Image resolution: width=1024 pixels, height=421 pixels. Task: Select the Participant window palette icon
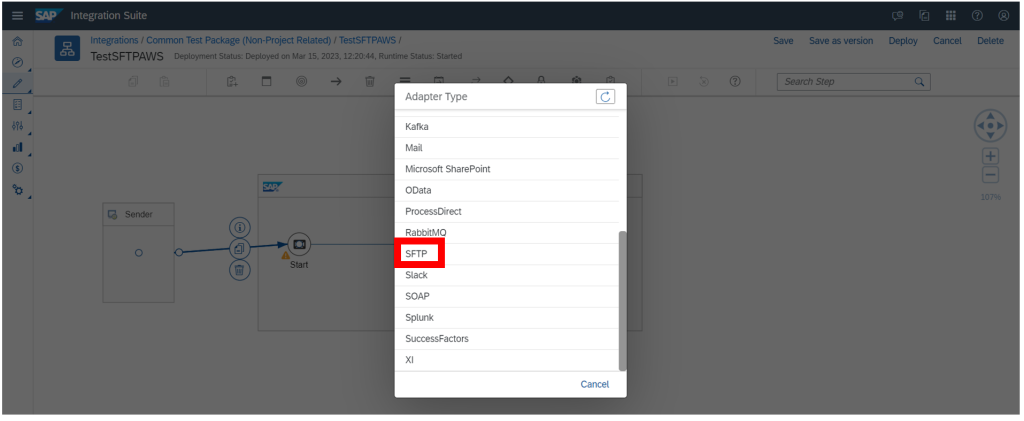coord(266,82)
